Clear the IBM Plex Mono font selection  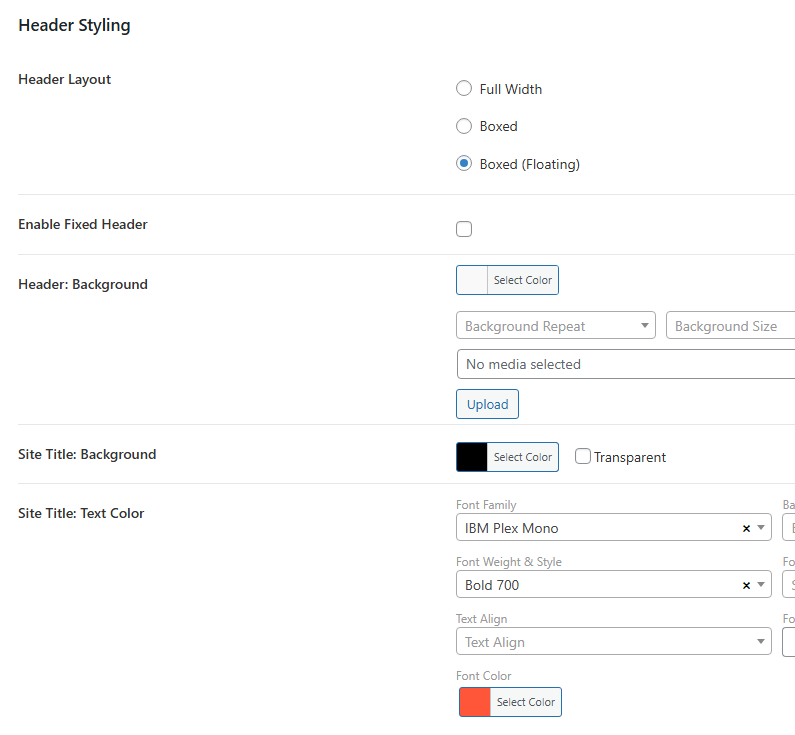746,528
